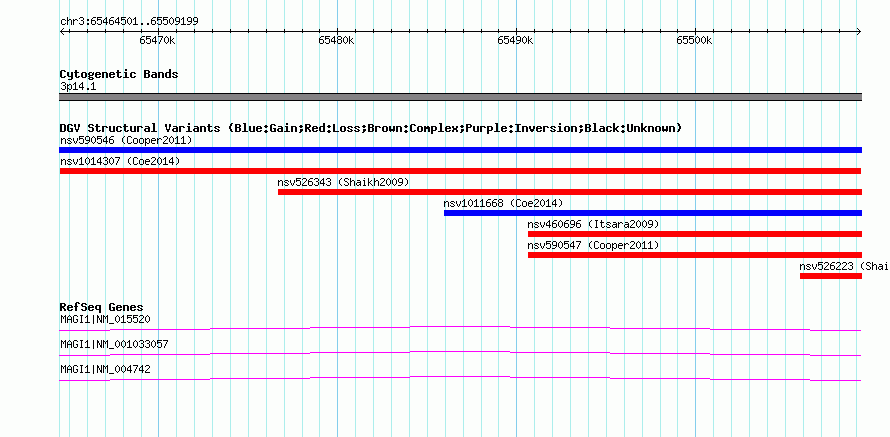
Task: Open the MAGI1|NM_001033057 transcript label
Action: pyautogui.click(x=114, y=344)
